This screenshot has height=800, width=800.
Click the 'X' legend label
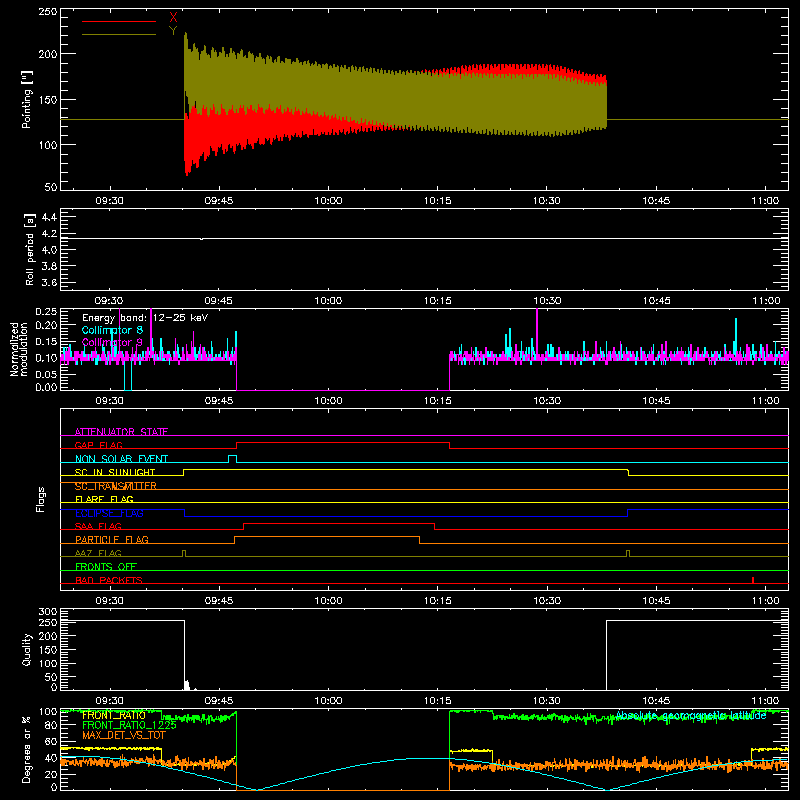pos(173,17)
